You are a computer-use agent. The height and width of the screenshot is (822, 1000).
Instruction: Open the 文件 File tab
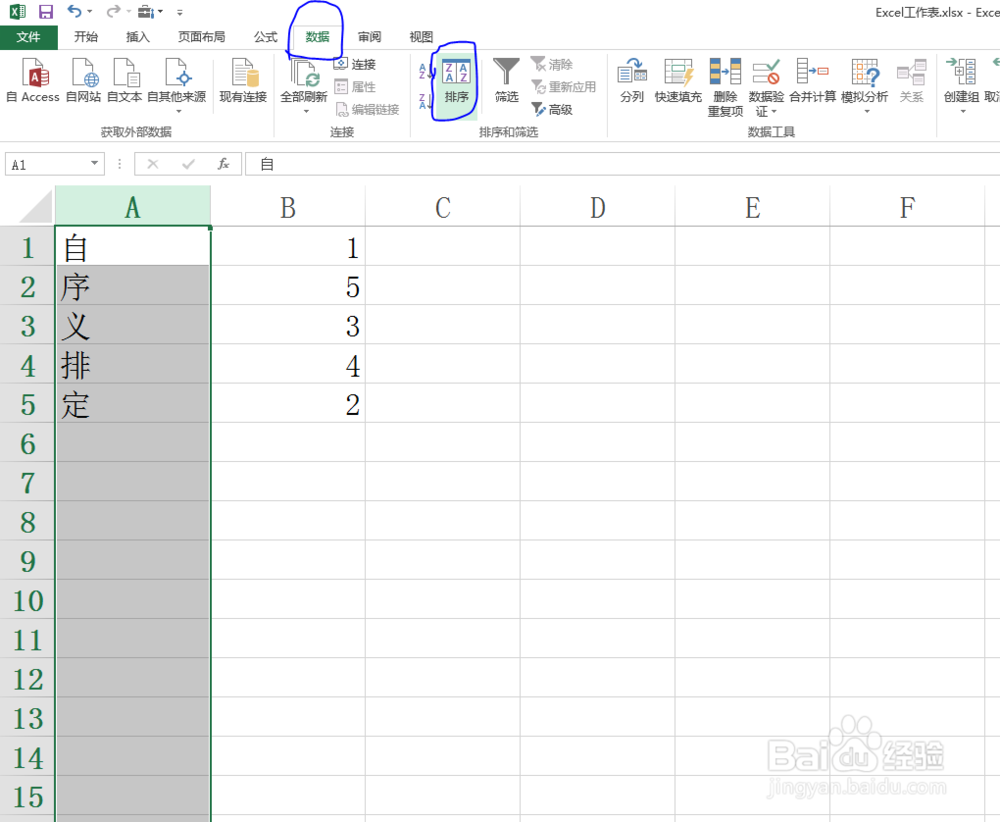point(29,37)
